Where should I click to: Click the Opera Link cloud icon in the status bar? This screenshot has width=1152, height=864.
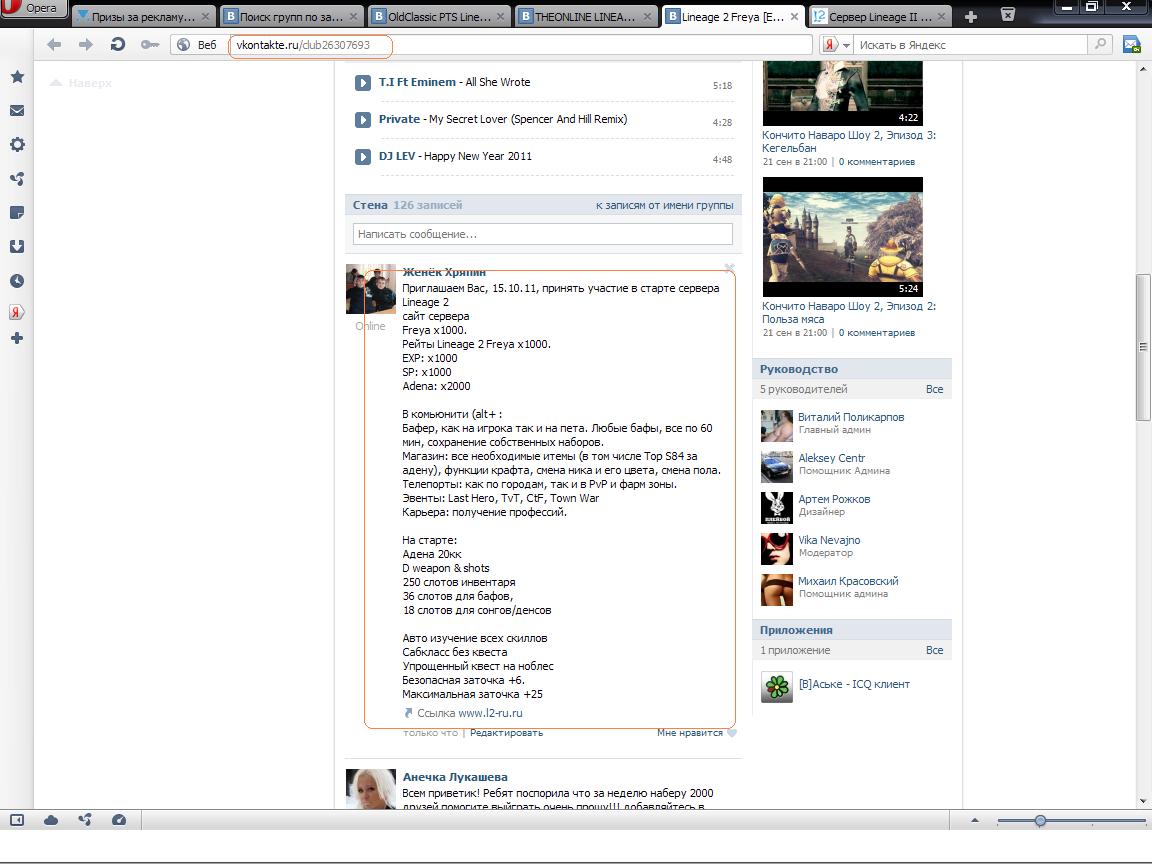[51, 820]
